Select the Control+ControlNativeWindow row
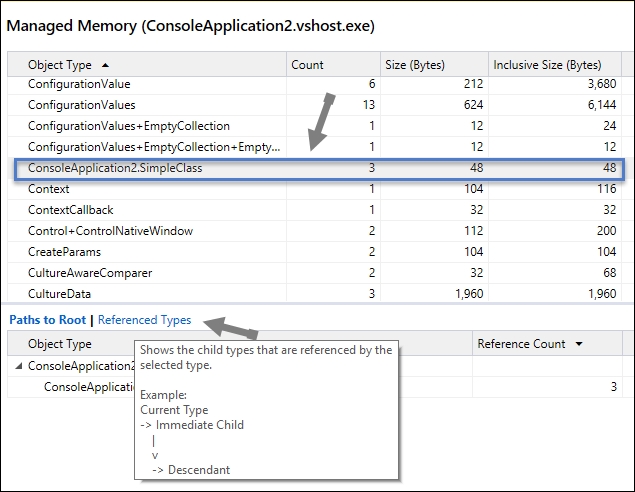The image size is (635, 492). [314, 231]
